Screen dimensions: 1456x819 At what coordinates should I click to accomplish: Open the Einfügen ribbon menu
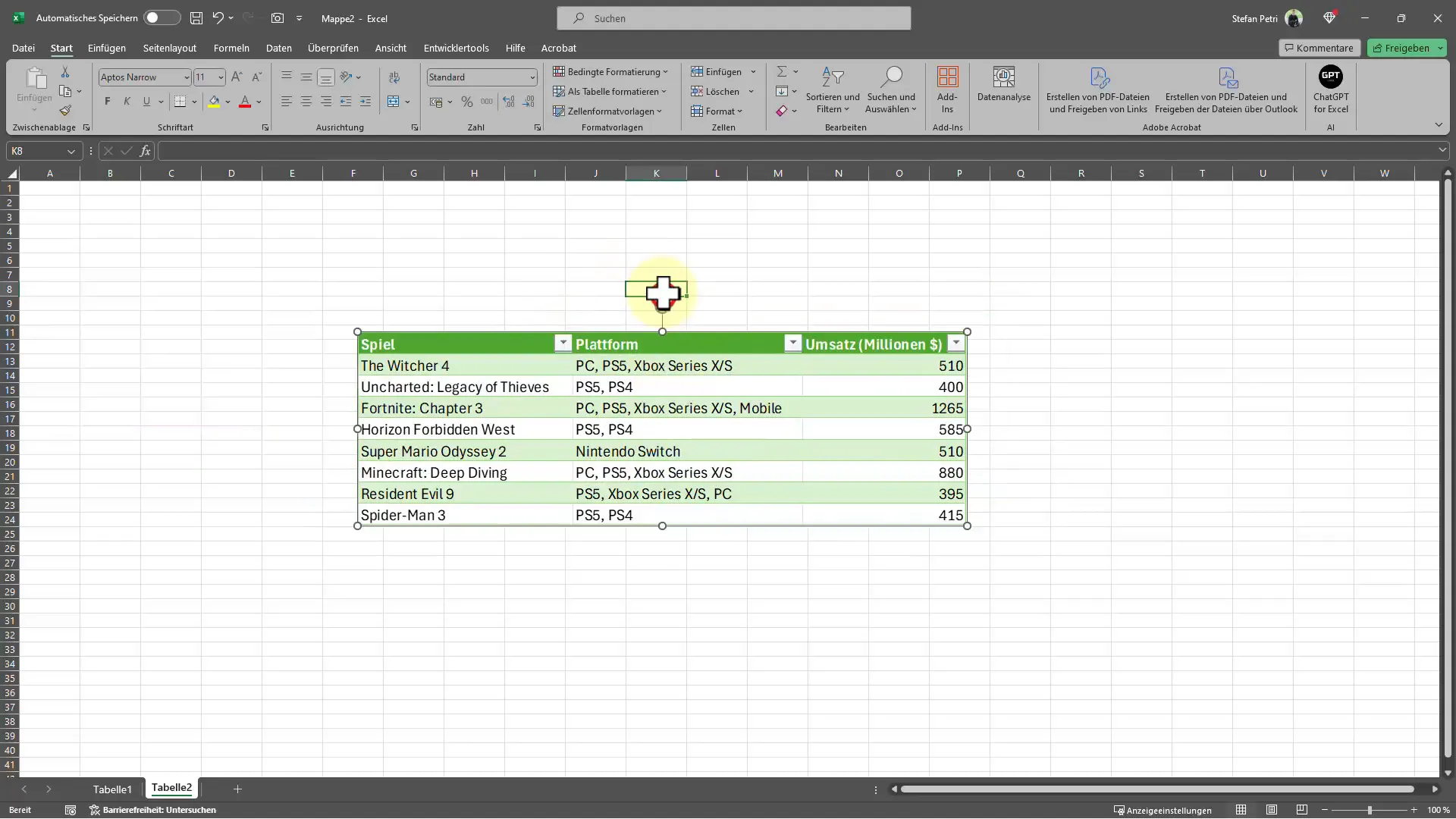tap(106, 47)
